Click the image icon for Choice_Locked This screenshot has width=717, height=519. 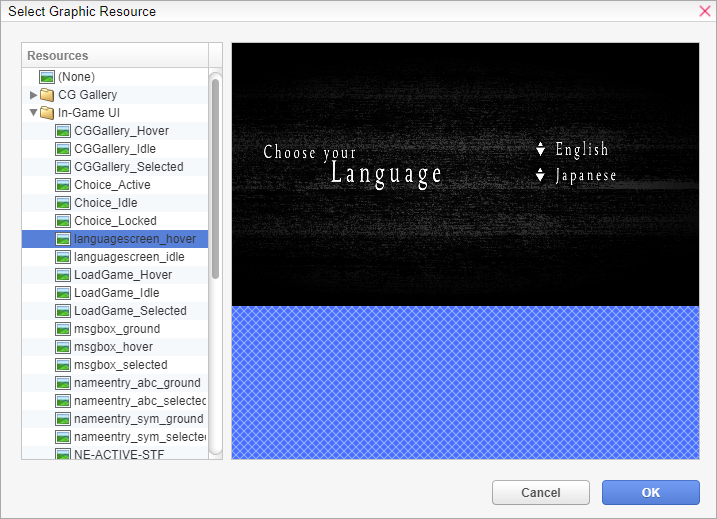(63, 221)
